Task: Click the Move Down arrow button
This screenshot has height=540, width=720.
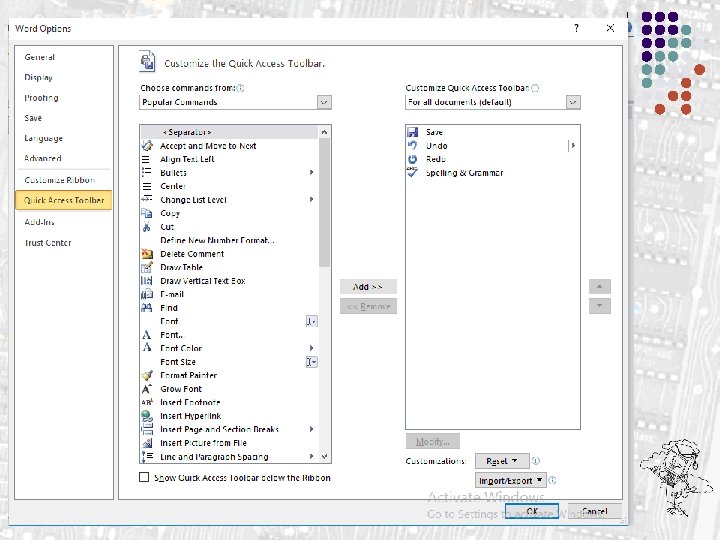Action: (x=599, y=306)
